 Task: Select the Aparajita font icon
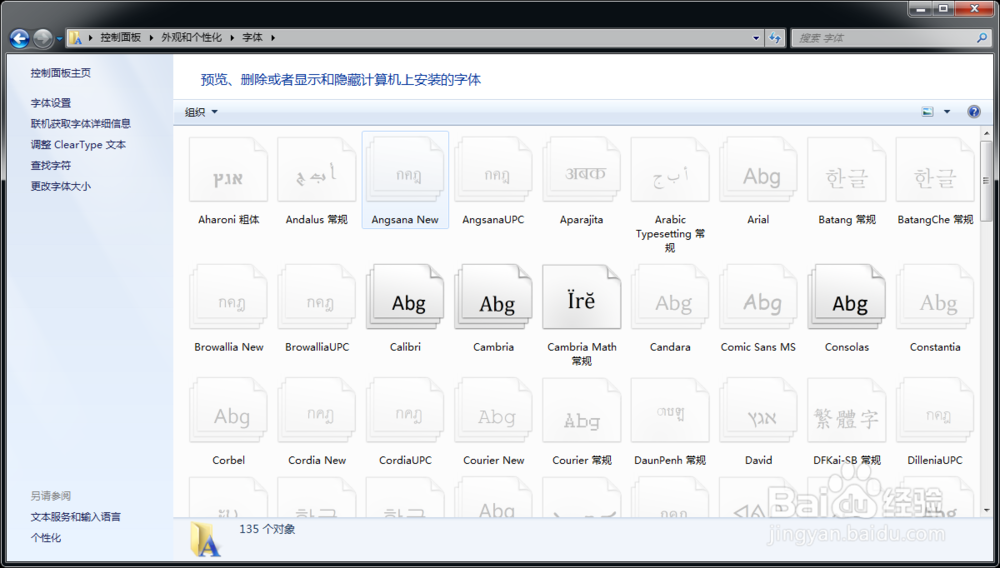[x=582, y=171]
